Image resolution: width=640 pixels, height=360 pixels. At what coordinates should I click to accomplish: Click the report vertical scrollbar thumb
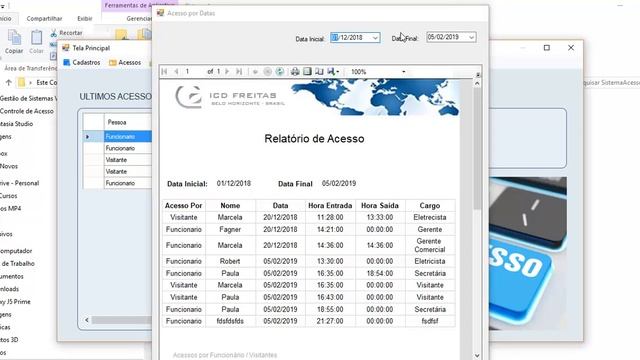477,149
